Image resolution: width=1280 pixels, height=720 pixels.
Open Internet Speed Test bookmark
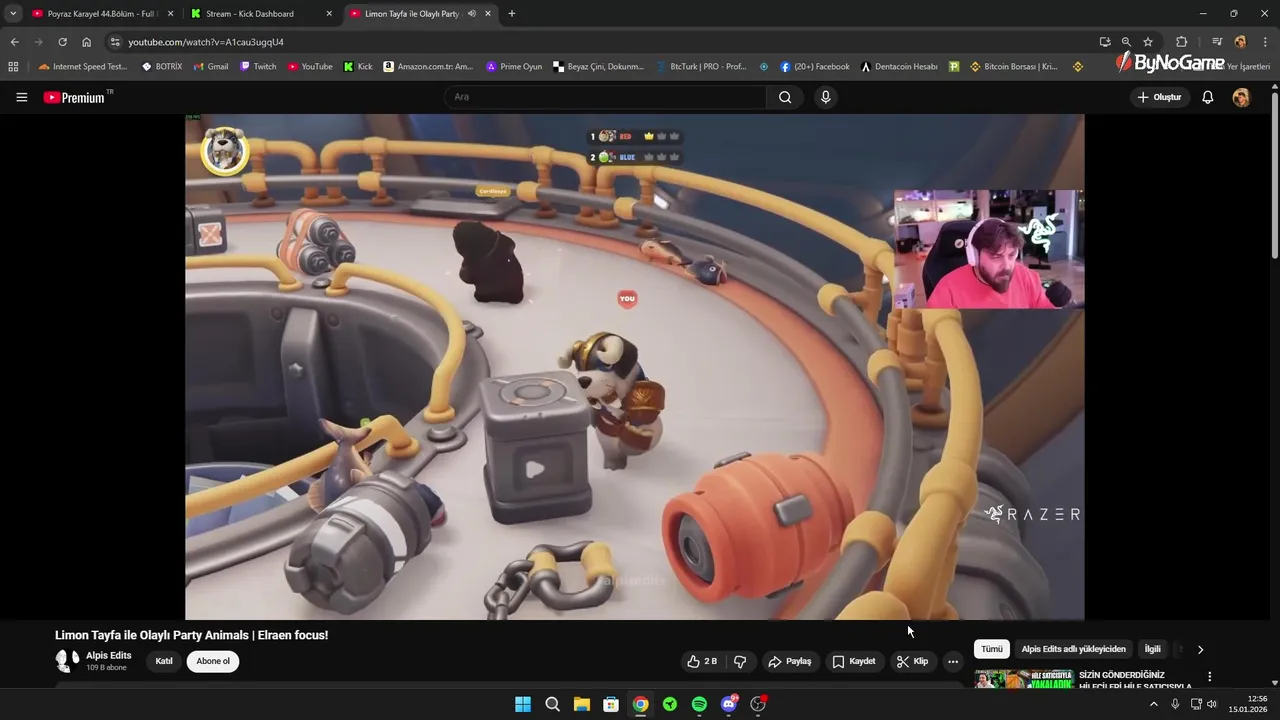(83, 67)
